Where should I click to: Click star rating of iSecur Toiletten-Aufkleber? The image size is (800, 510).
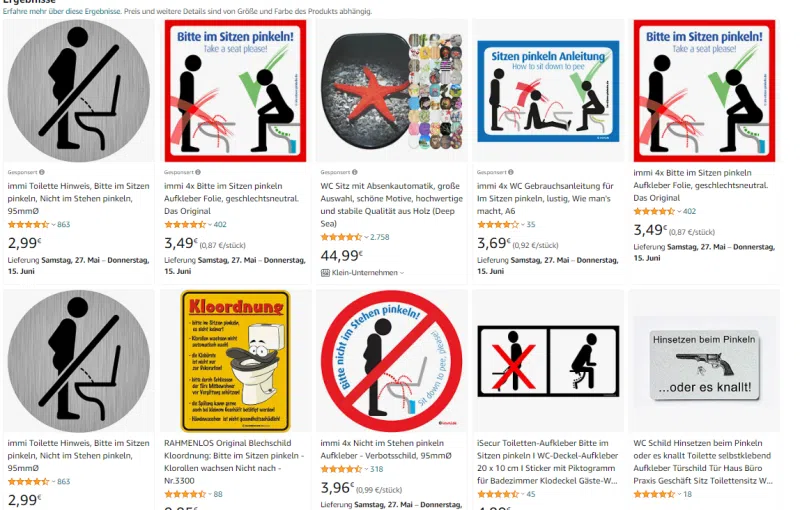[x=497, y=494]
